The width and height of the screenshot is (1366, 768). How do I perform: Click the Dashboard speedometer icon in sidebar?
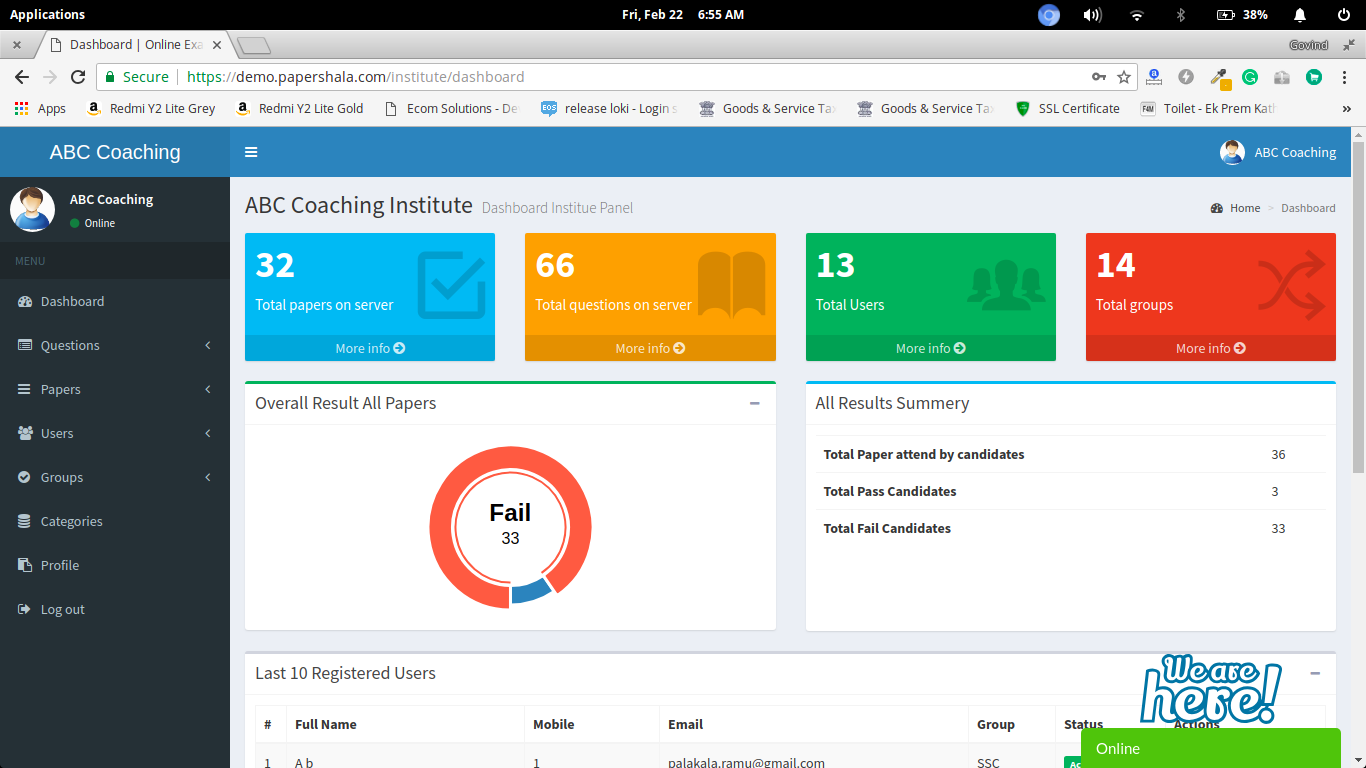(x=25, y=301)
